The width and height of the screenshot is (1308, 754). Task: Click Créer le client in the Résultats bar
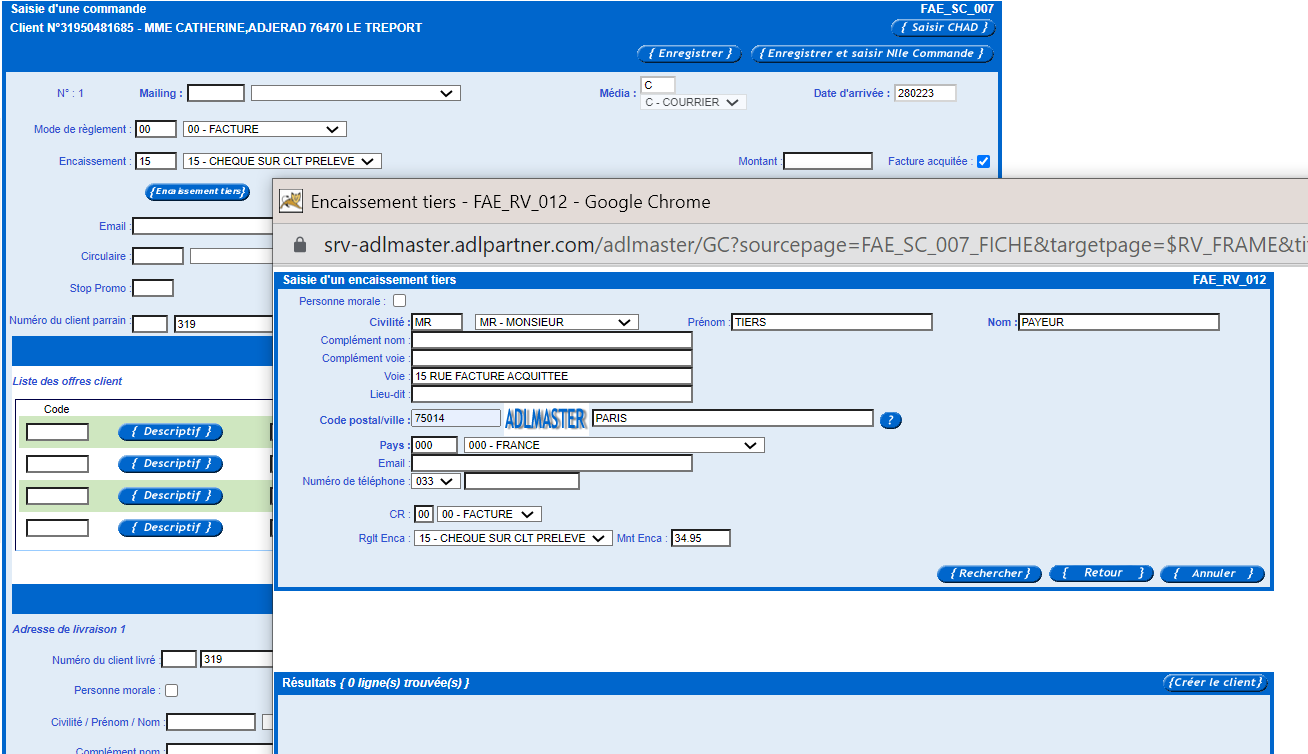1215,683
